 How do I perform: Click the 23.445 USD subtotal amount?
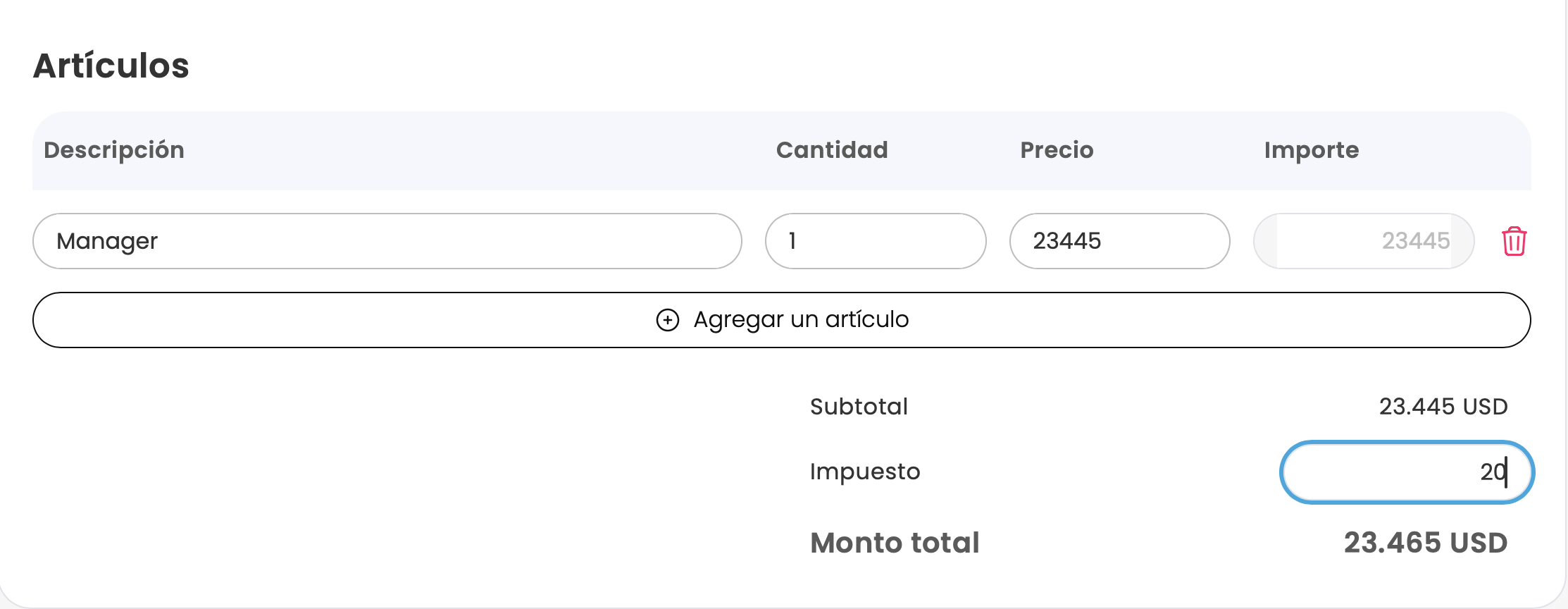(1443, 407)
